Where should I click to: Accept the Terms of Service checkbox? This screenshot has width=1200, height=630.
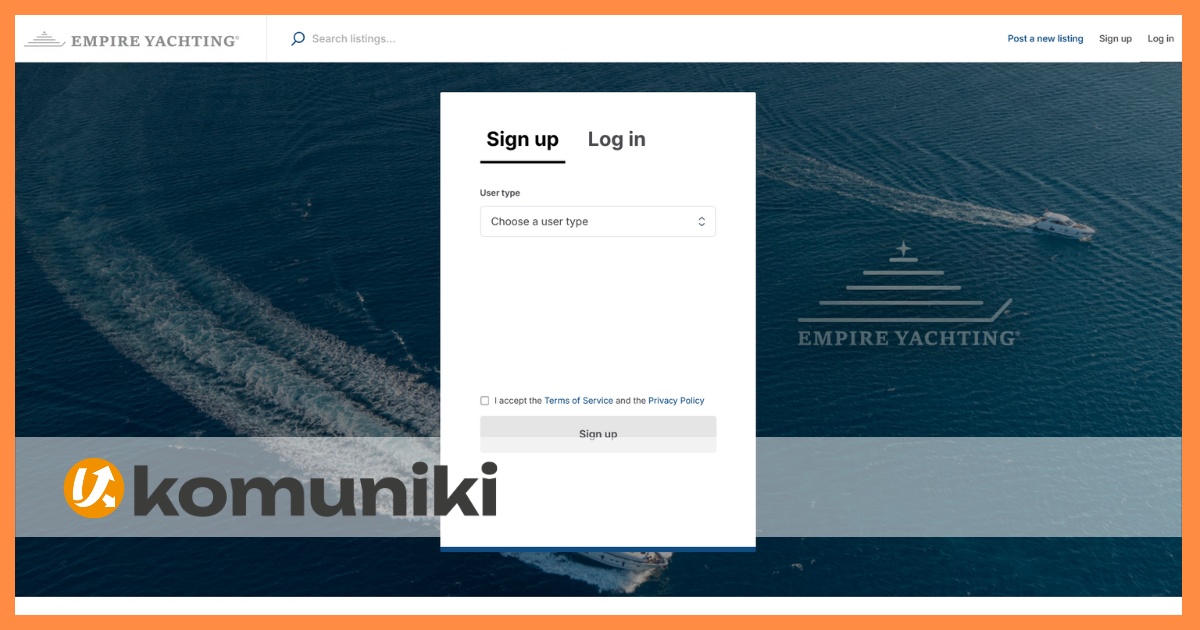click(x=485, y=401)
